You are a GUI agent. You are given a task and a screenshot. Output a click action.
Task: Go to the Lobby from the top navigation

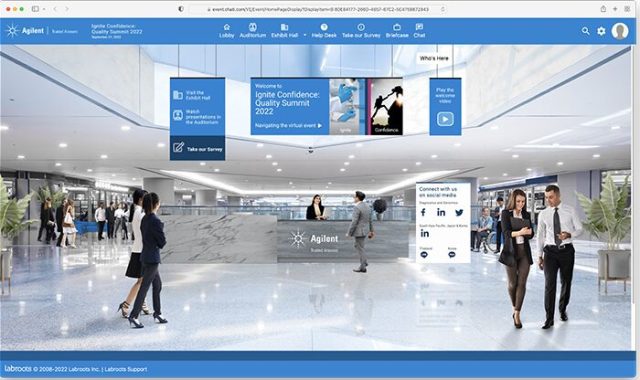pyautogui.click(x=227, y=31)
